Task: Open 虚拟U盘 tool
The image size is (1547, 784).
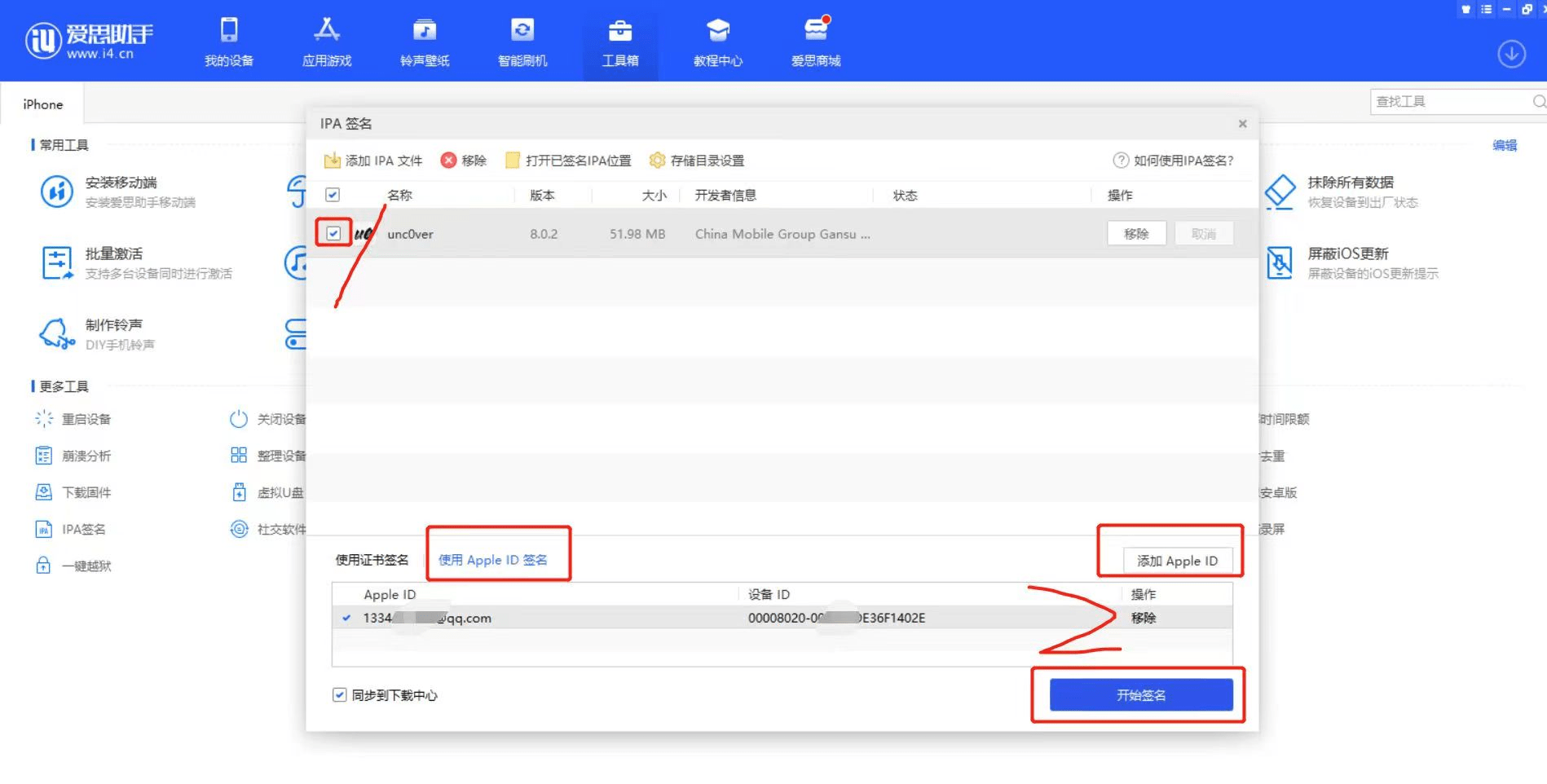Action: [x=267, y=492]
